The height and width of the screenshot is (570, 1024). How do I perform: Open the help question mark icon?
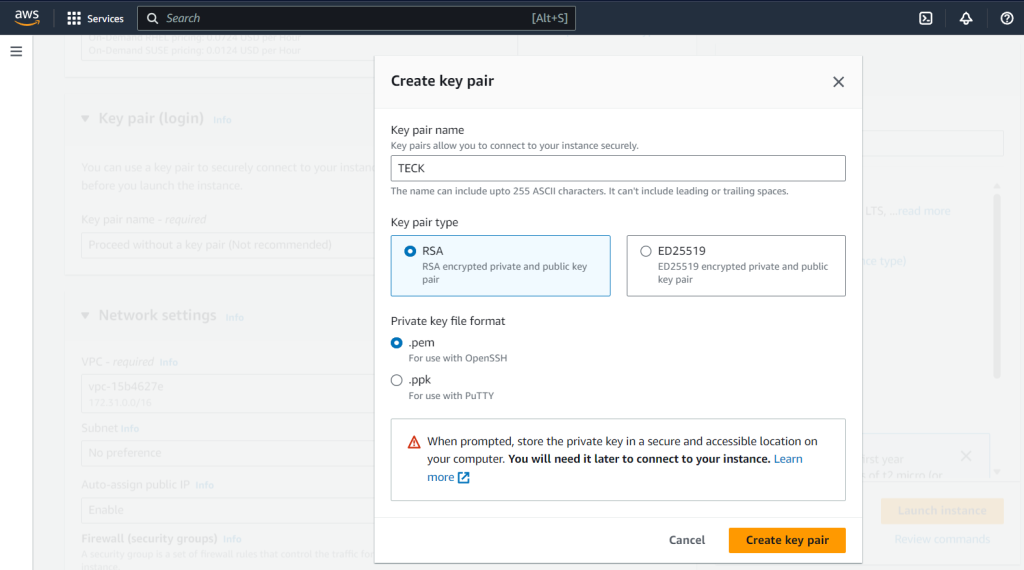coord(1006,18)
